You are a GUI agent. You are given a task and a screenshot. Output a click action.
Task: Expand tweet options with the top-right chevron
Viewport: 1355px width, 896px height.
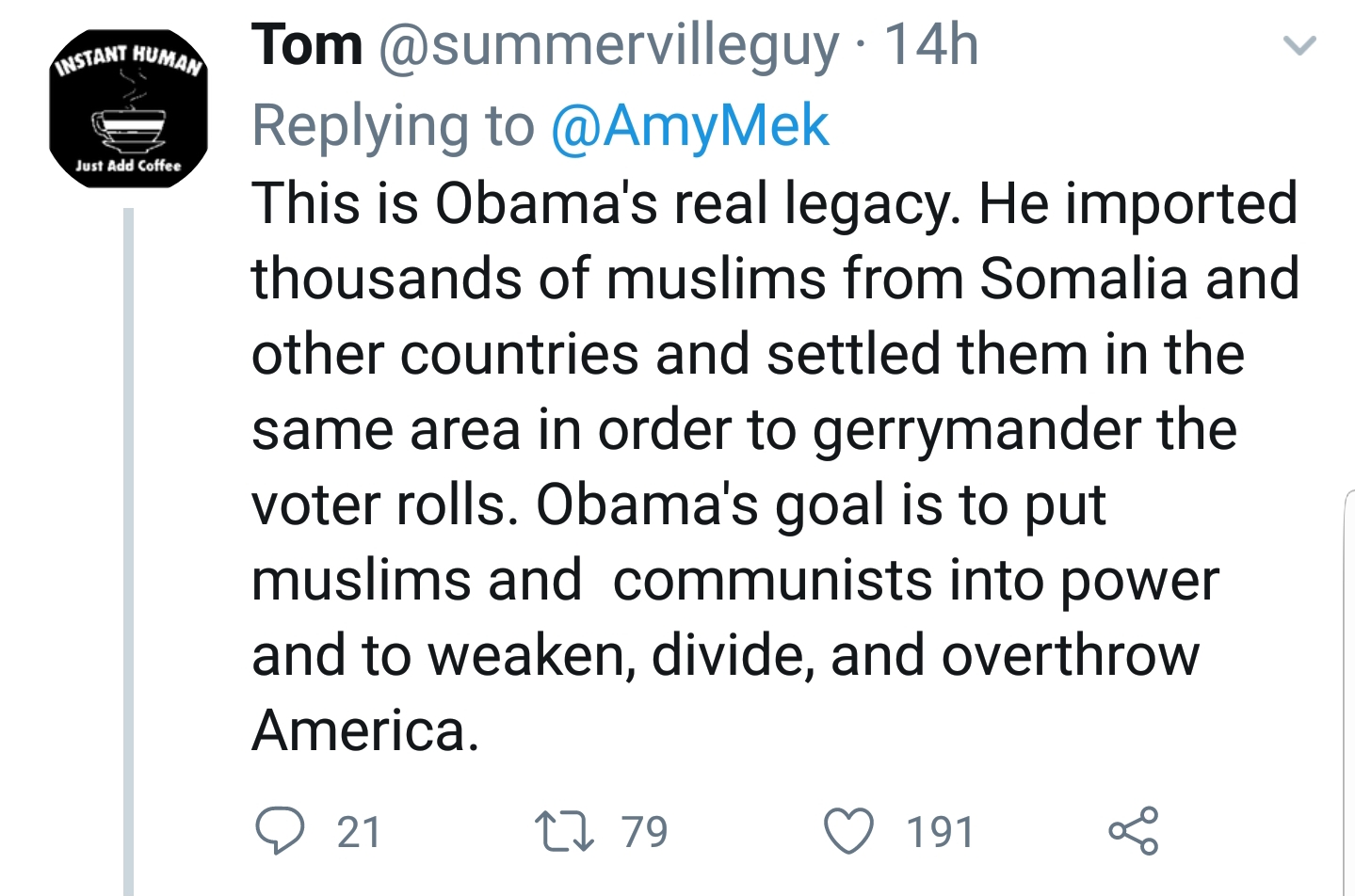[x=1300, y=45]
